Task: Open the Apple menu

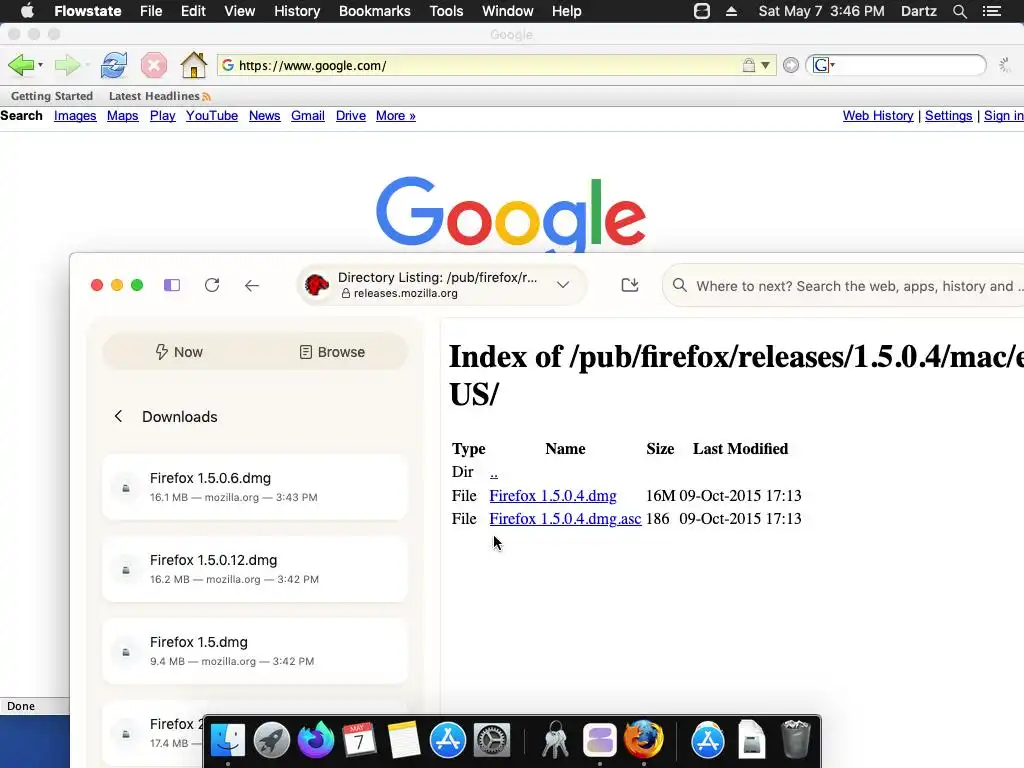Action: [27, 11]
